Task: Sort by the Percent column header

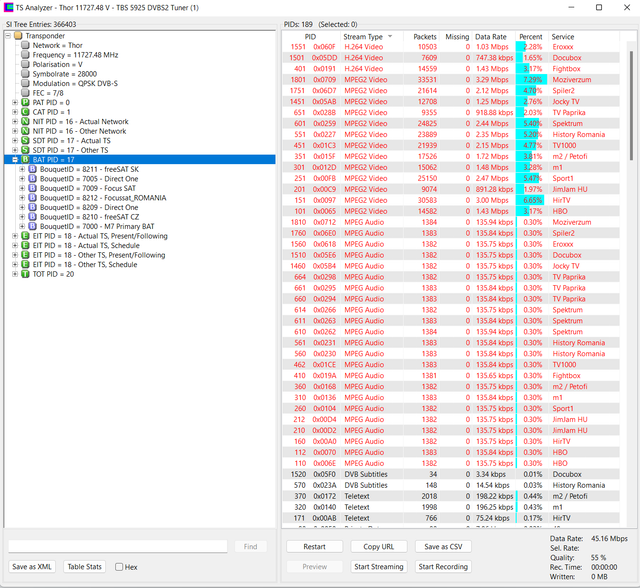Action: 531,37
